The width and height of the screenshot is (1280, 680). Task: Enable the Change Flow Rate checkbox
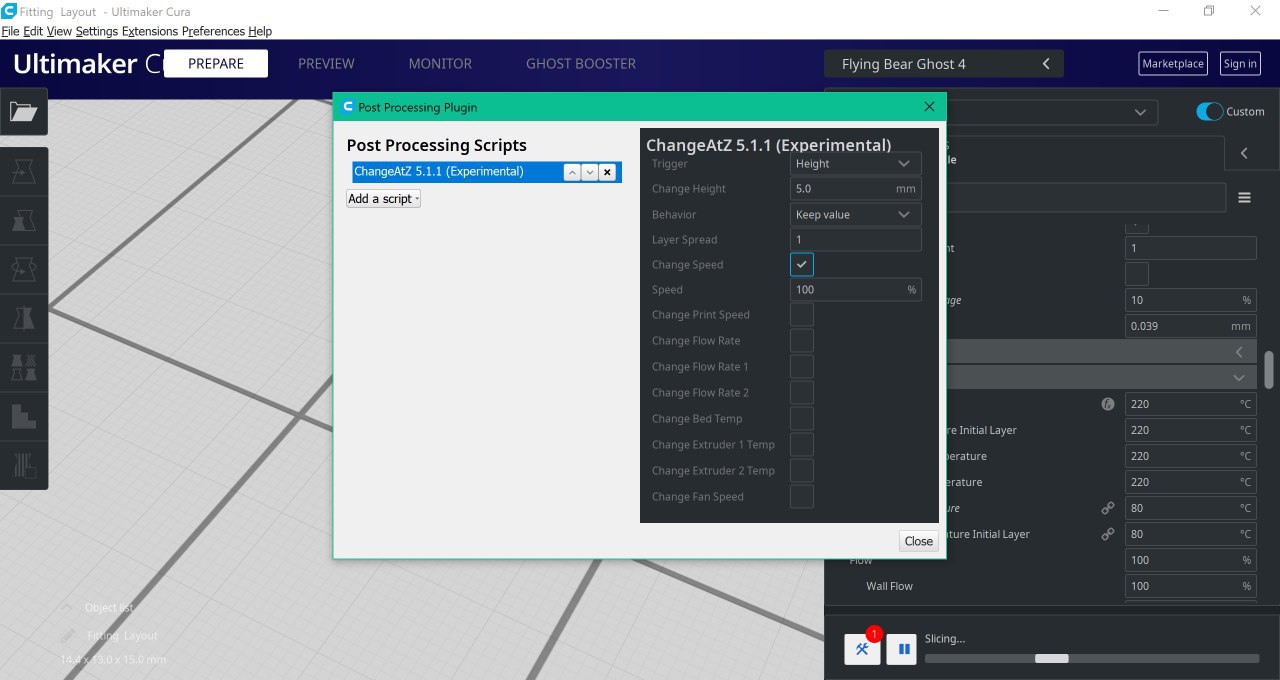click(802, 341)
